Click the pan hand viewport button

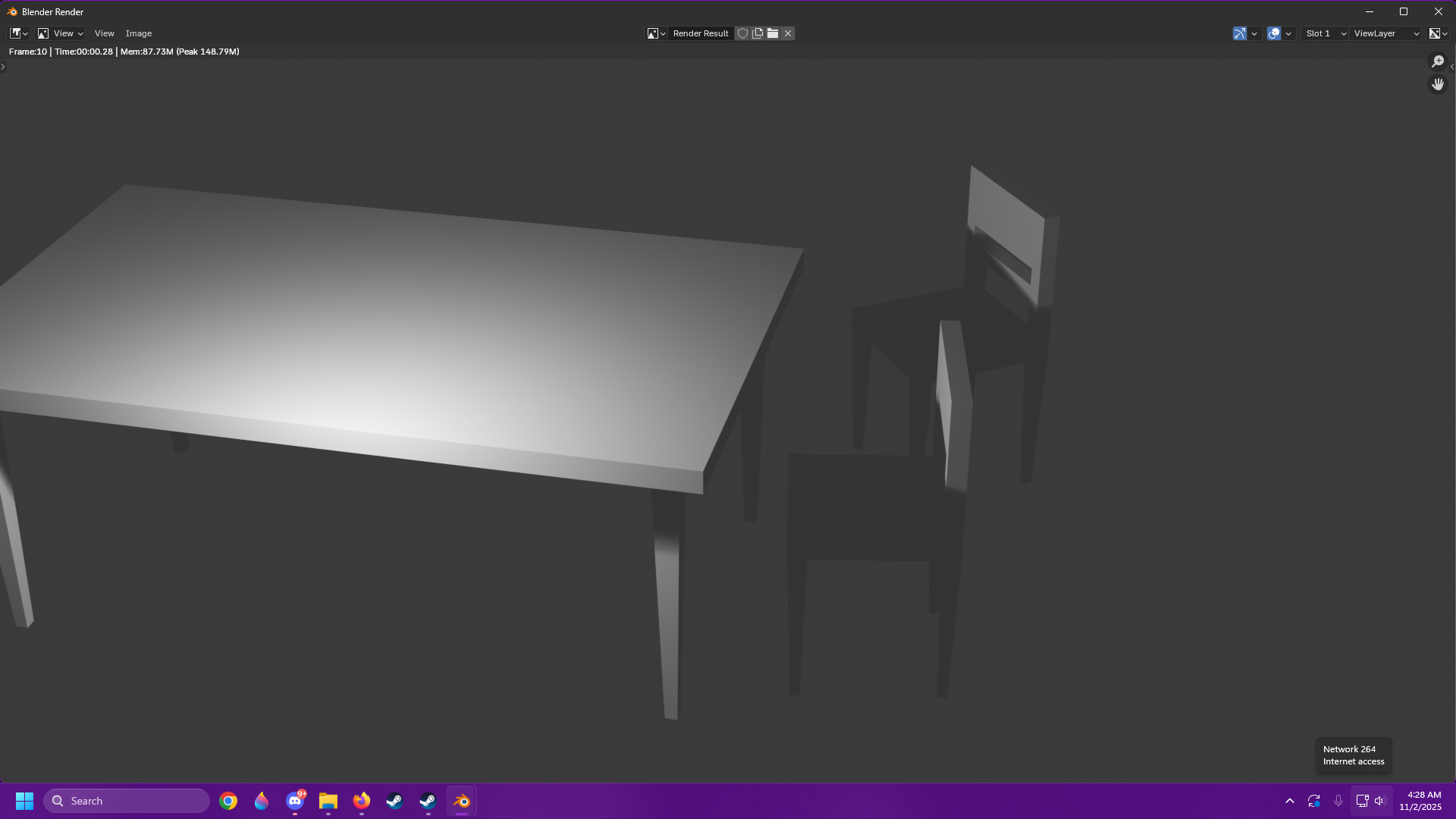coord(1437,84)
